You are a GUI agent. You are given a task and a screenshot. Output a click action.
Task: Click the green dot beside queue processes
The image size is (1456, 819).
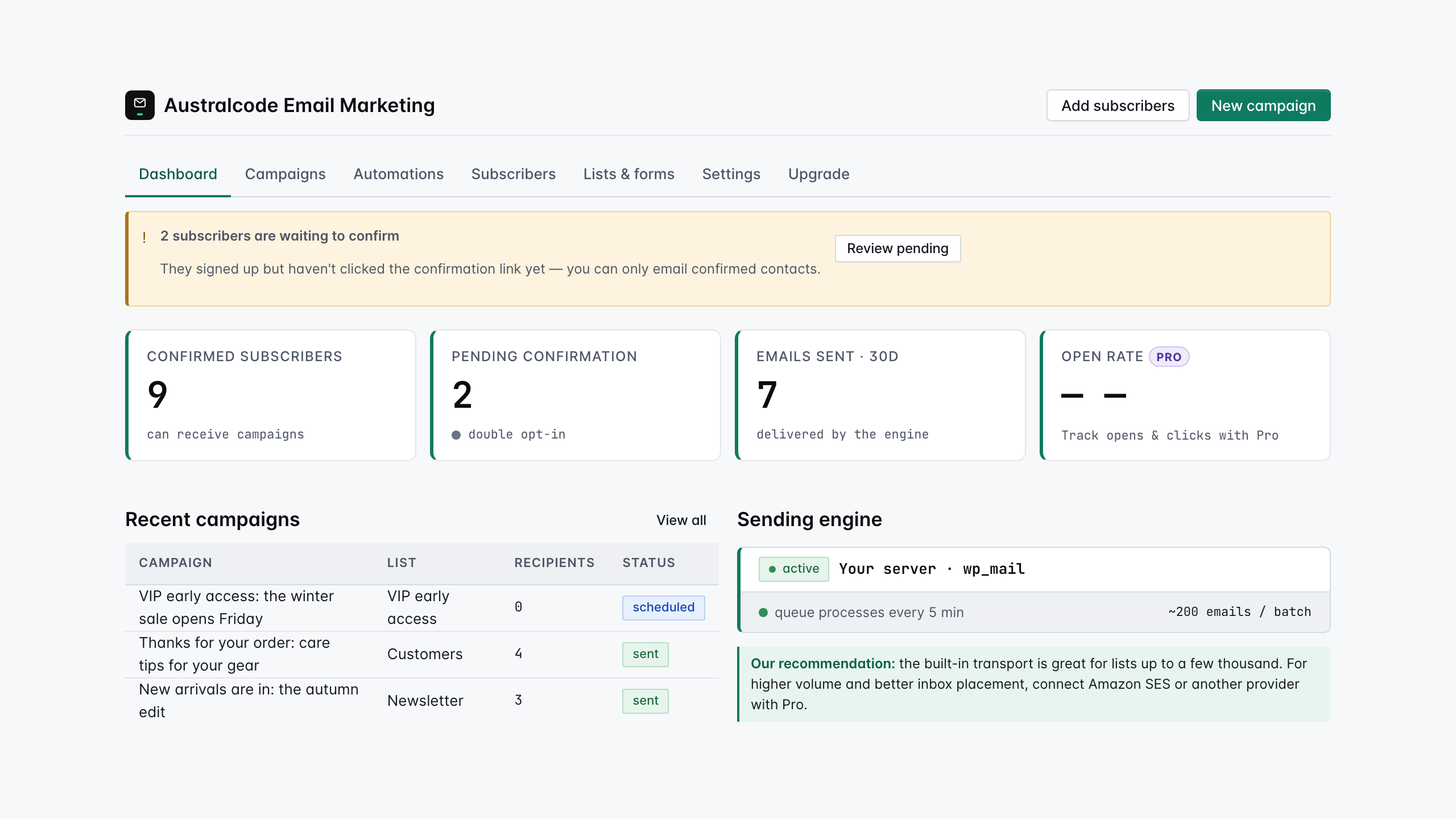coord(763,613)
